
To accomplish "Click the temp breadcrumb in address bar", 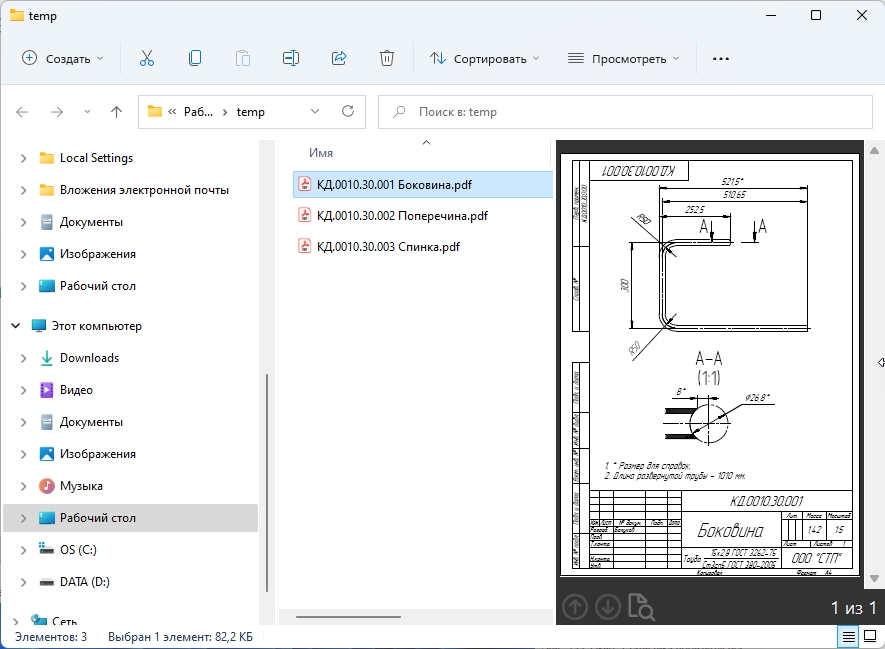I will [251, 112].
